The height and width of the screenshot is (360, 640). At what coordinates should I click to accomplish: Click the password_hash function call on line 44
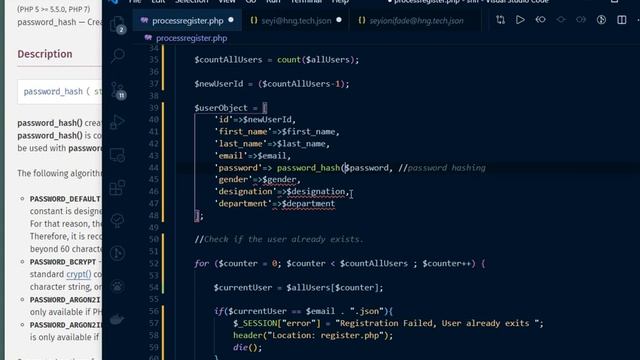tap(308, 168)
